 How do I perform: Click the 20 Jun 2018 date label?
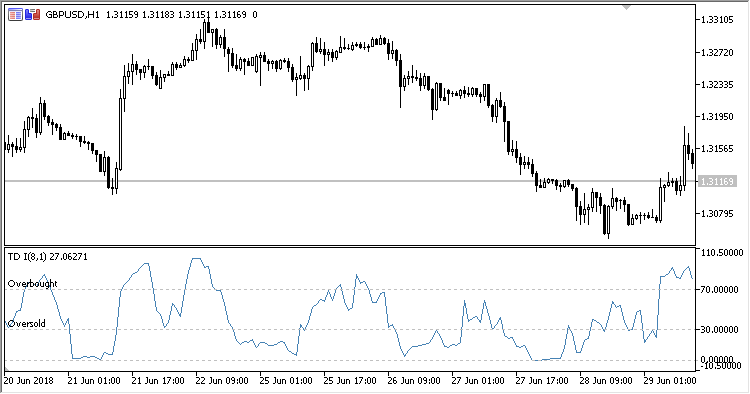[29, 381]
